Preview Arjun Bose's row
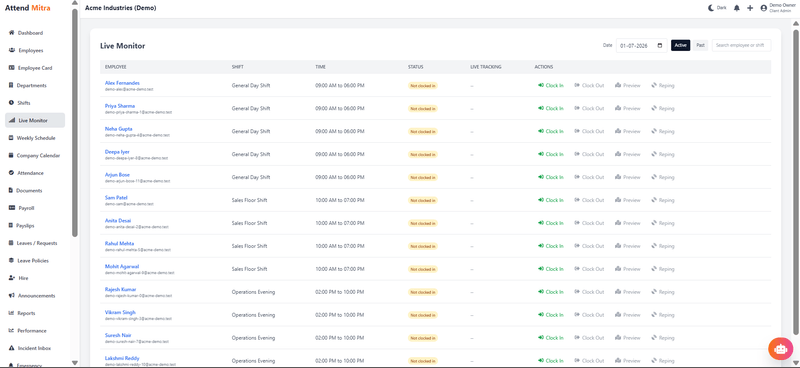The image size is (800, 368). click(628, 177)
